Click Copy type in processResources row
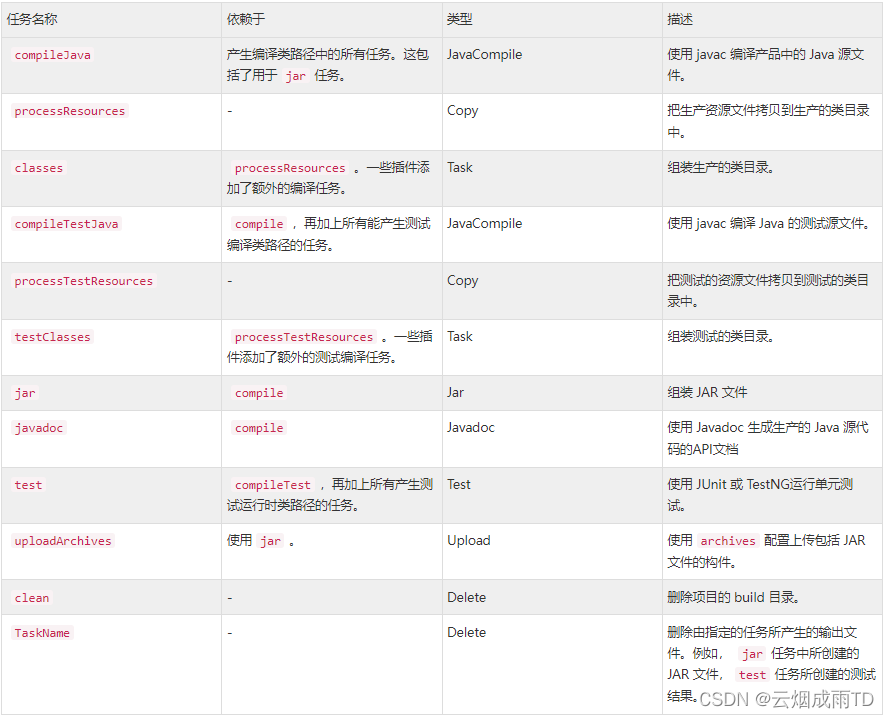This screenshot has height=718, width=889. (463, 111)
